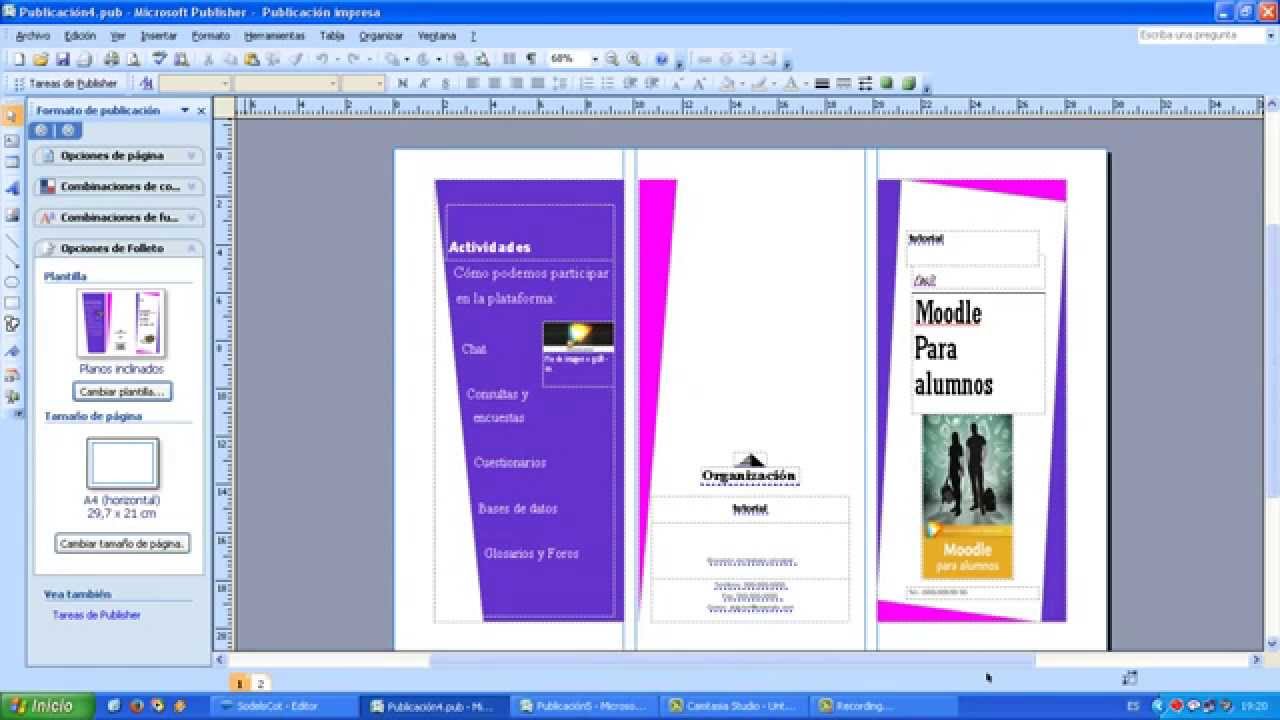Select the WordArt tool

coord(12,188)
